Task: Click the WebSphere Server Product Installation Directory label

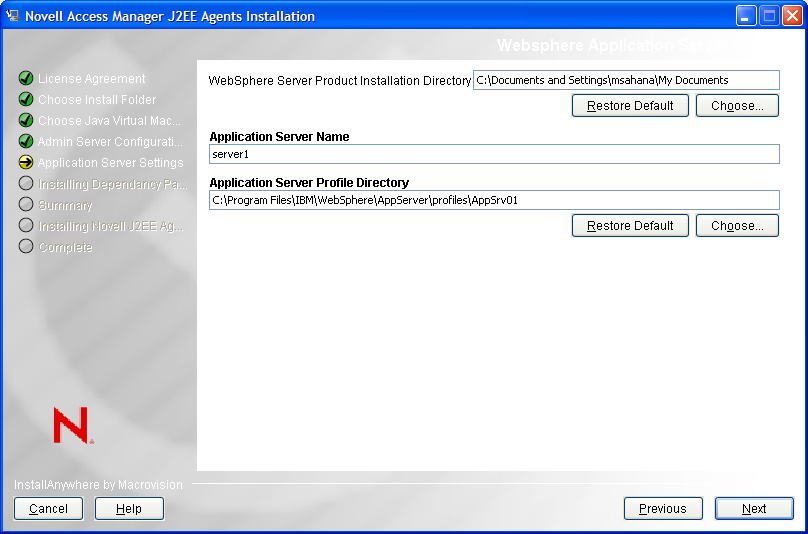Action: pos(340,81)
